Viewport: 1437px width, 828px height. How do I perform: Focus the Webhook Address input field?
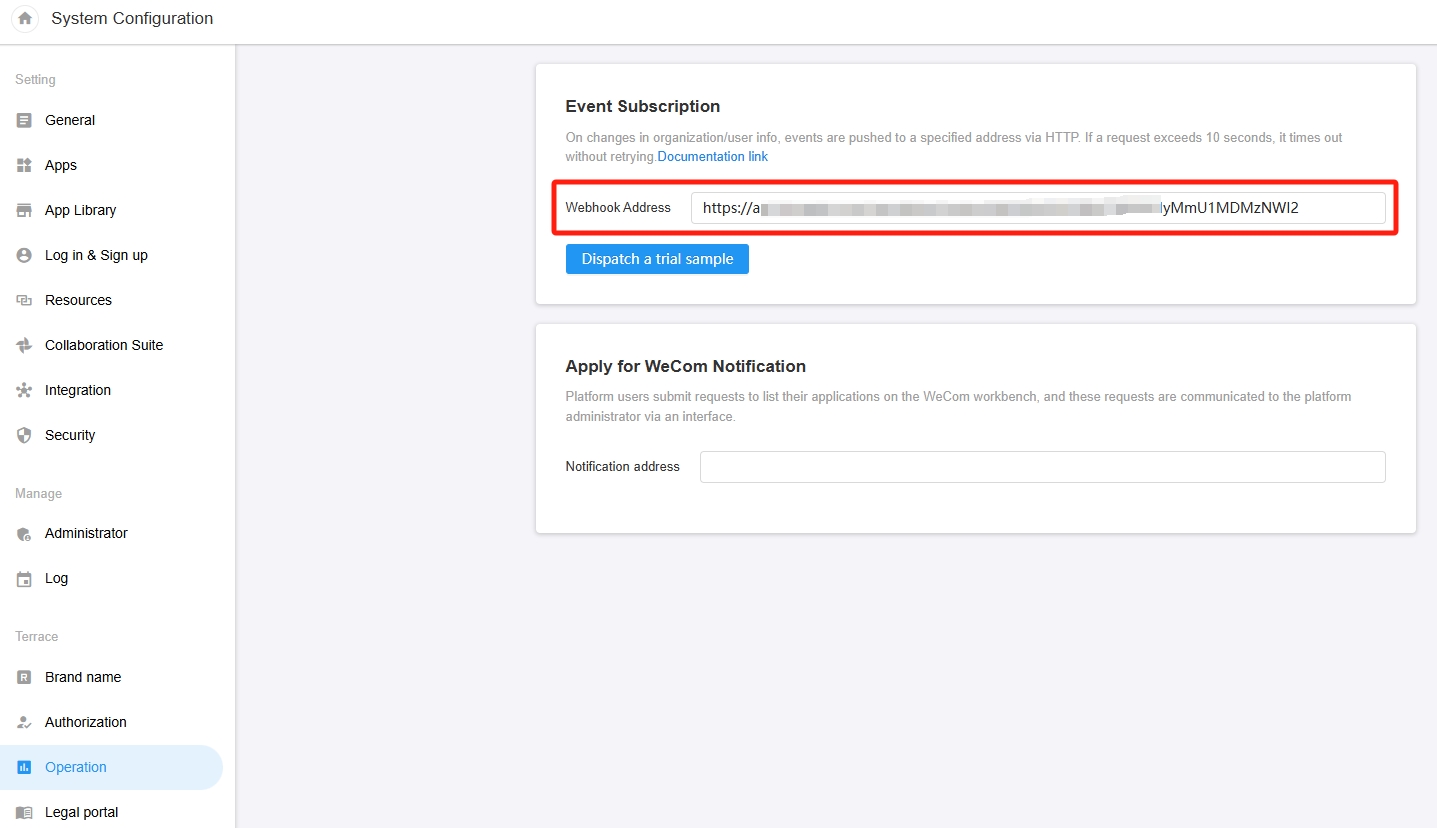(1037, 208)
